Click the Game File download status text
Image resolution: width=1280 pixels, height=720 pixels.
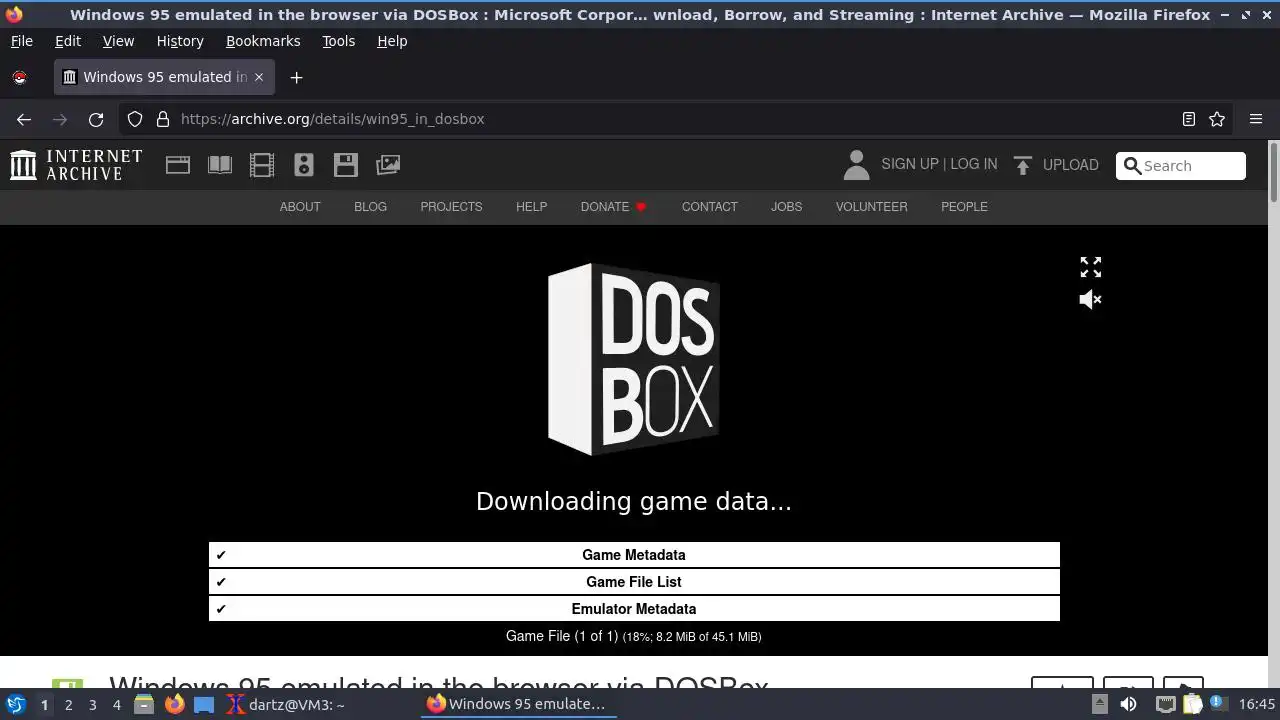click(x=634, y=636)
